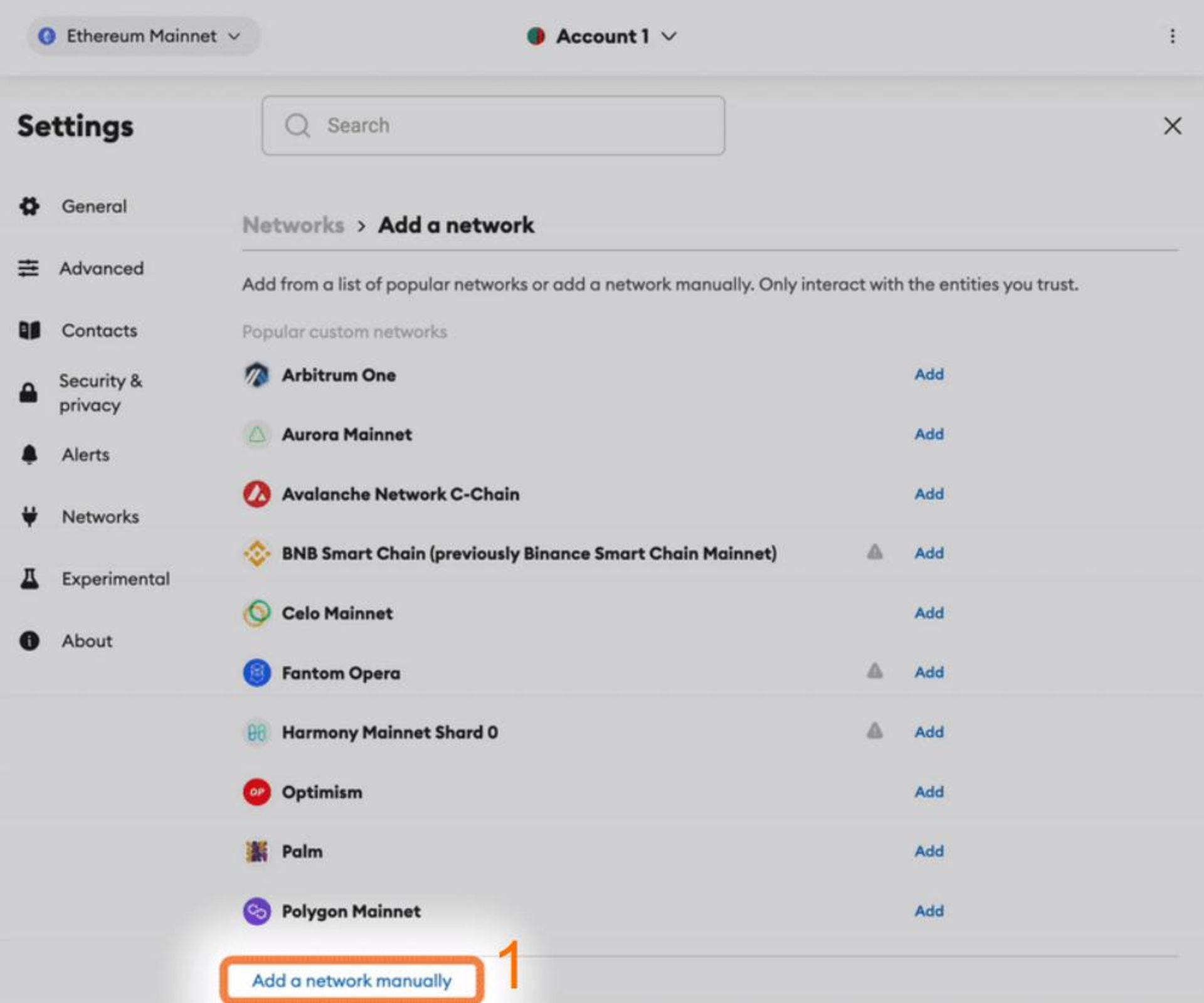Screen dimensions: 1204x1003
Task: Click the Celo Mainnet logo icon
Action: point(256,613)
